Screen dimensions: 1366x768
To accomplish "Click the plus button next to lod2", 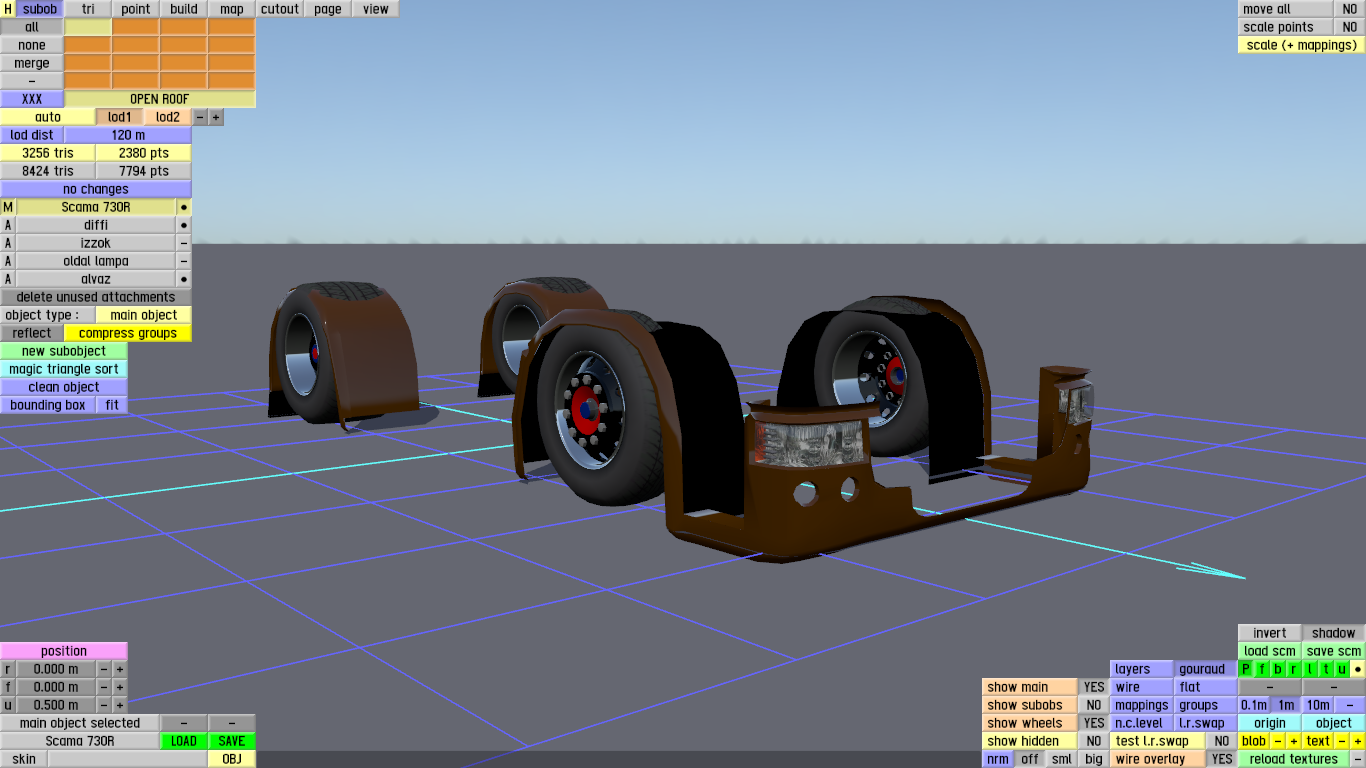I will (216, 117).
